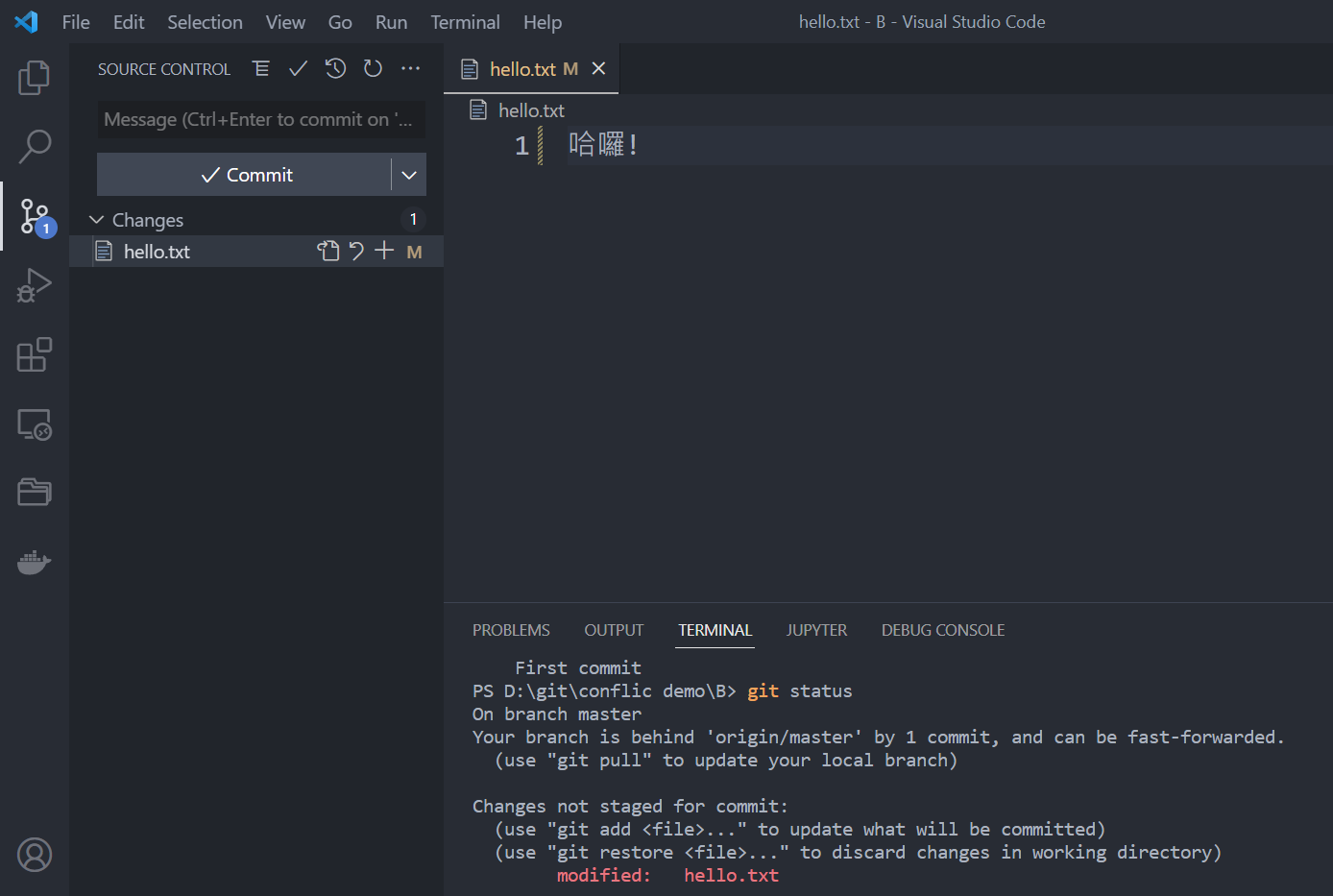
Task: Collapse the Changes group
Action: [96, 220]
